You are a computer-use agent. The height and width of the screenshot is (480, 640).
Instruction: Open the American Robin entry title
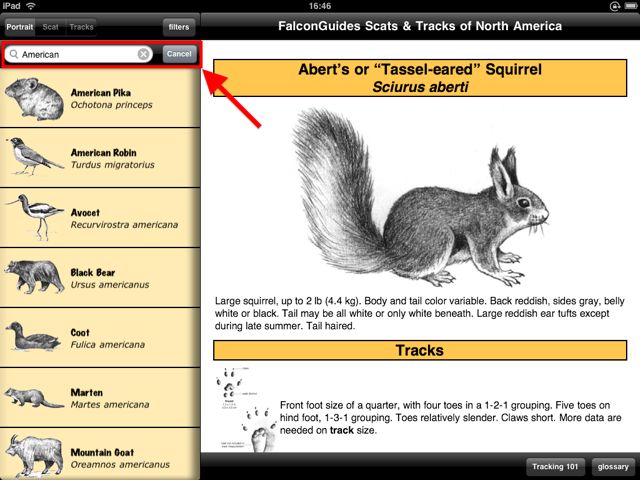click(x=104, y=153)
